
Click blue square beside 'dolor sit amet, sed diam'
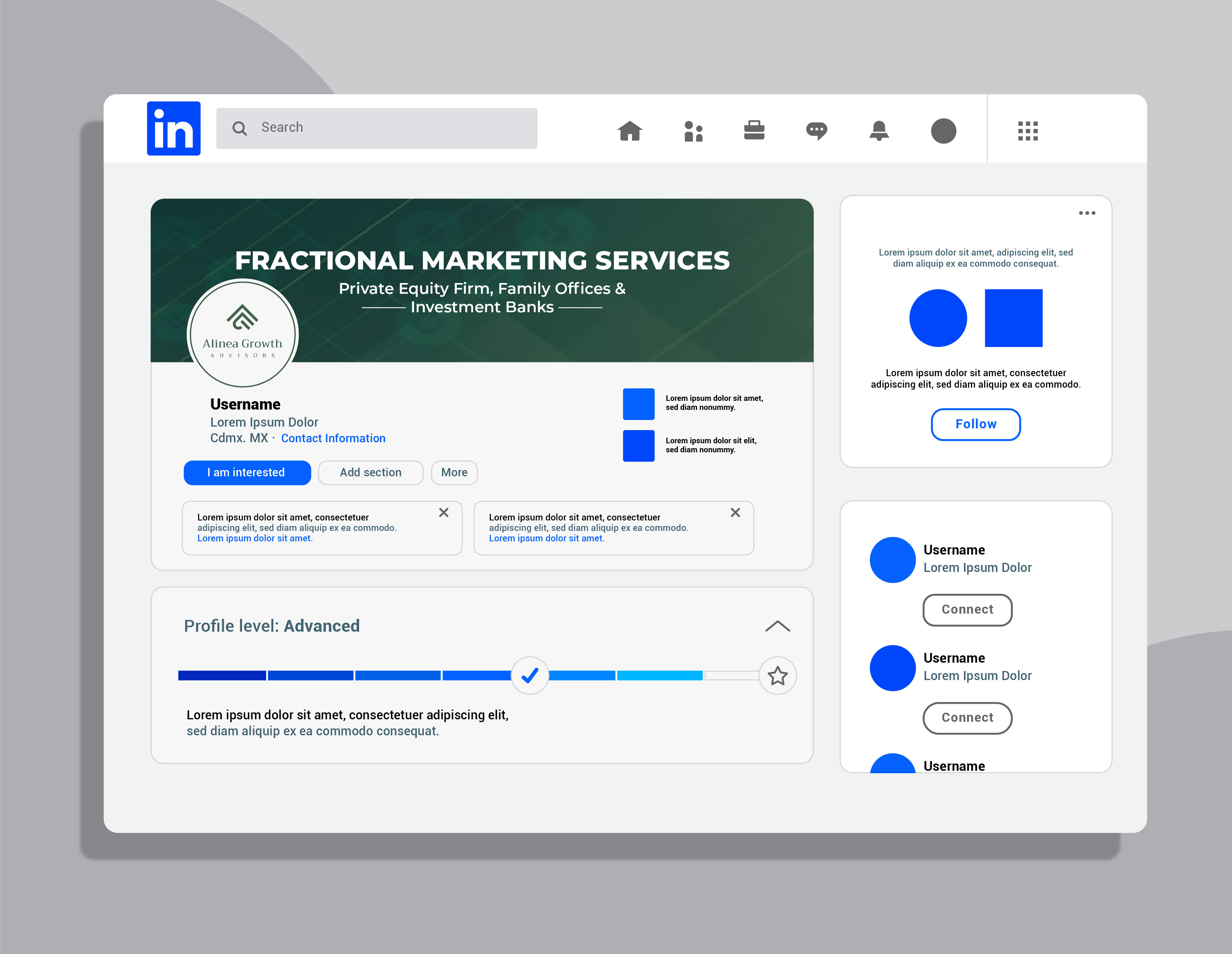639,404
